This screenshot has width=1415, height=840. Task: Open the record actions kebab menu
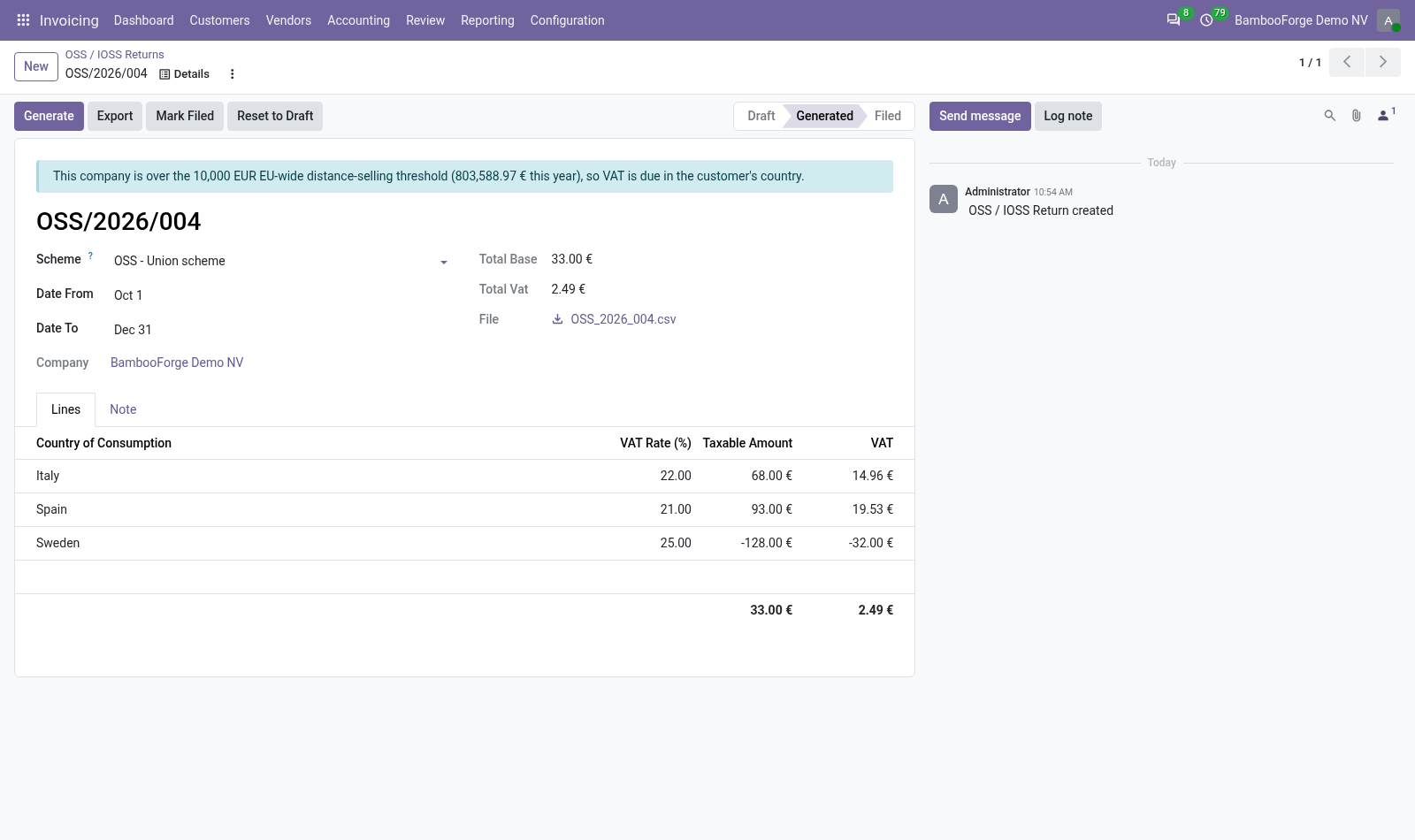[233, 74]
